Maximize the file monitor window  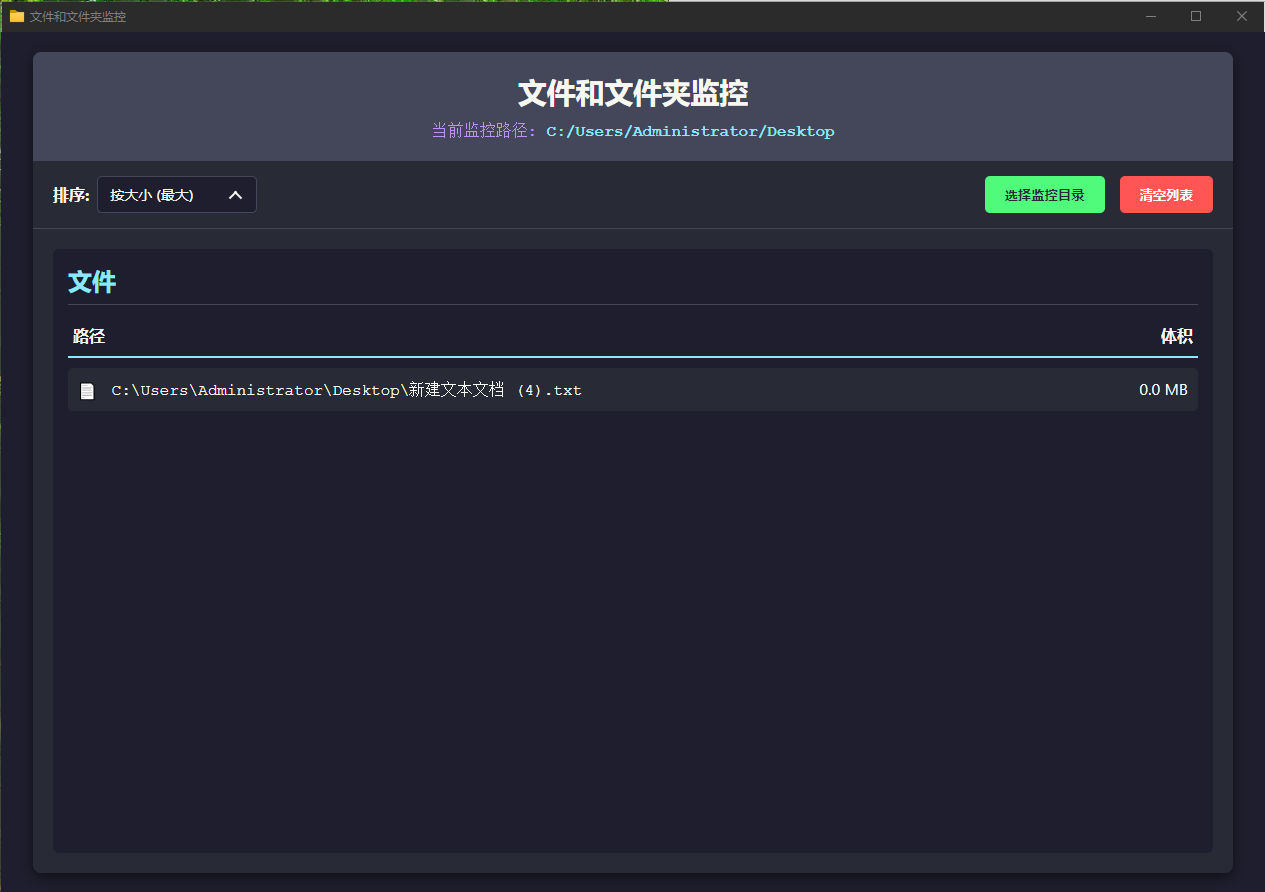1196,16
